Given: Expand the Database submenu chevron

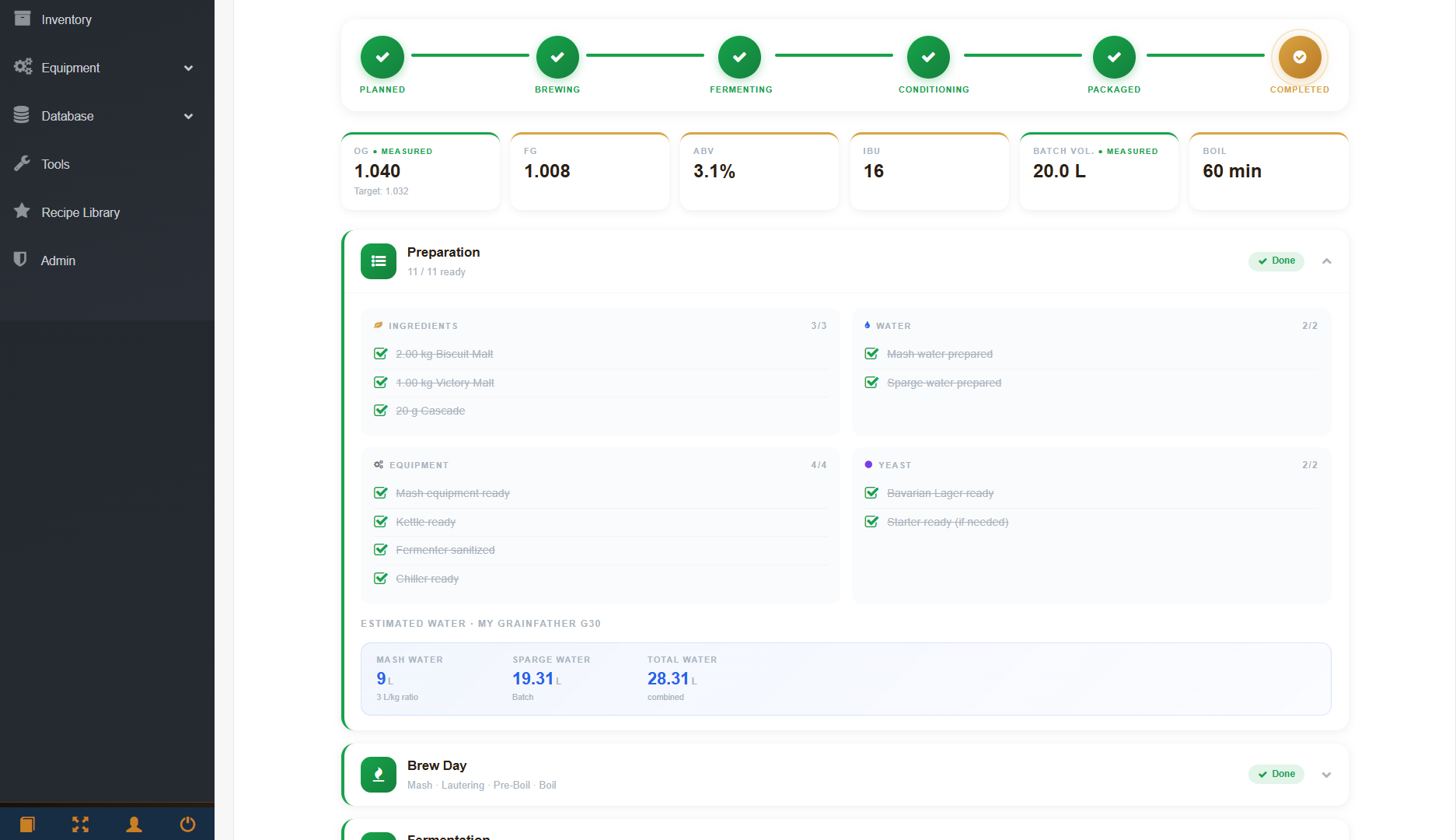Looking at the screenshot, I should tap(188, 117).
